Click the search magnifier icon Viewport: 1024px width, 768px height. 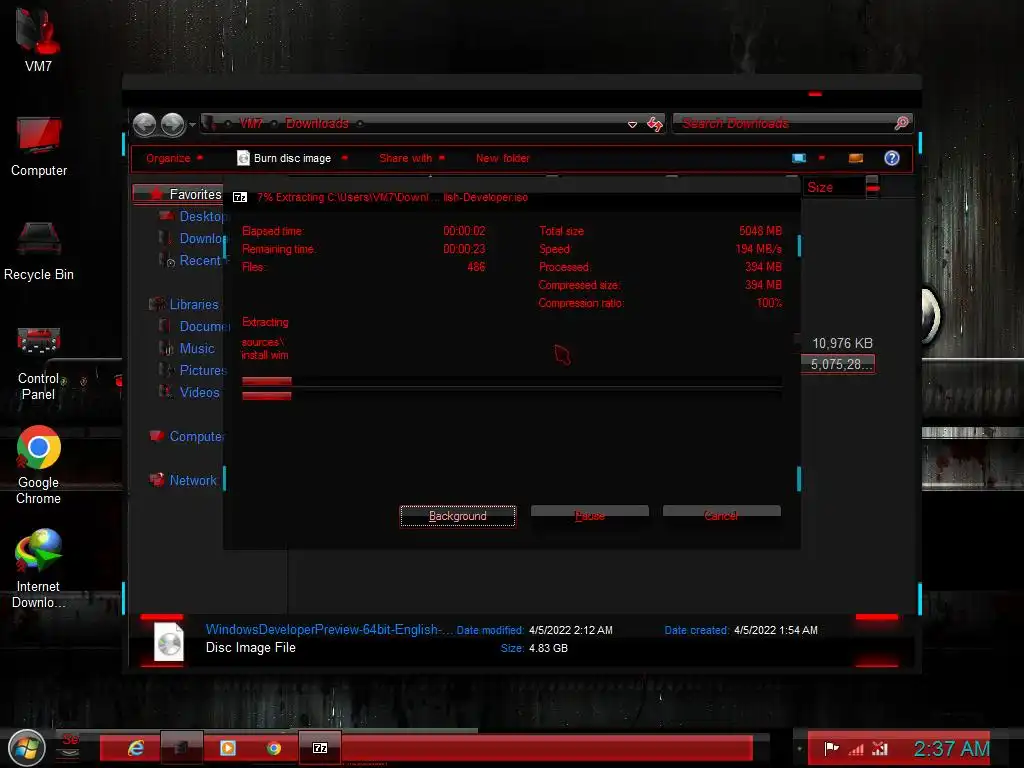pos(901,123)
